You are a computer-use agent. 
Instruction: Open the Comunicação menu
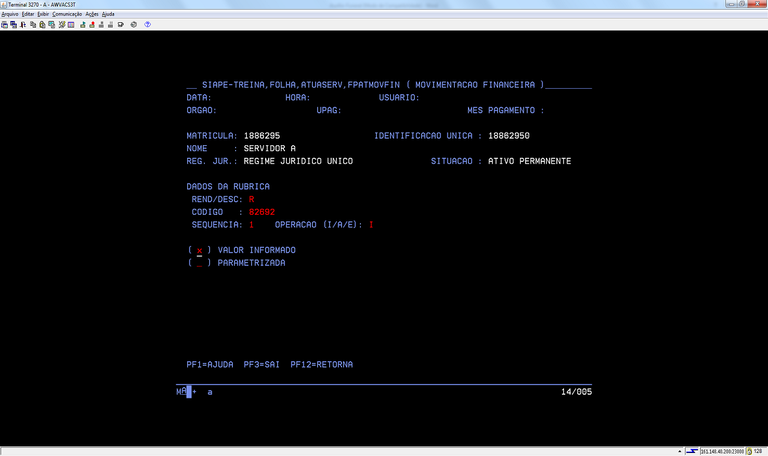[67, 14]
